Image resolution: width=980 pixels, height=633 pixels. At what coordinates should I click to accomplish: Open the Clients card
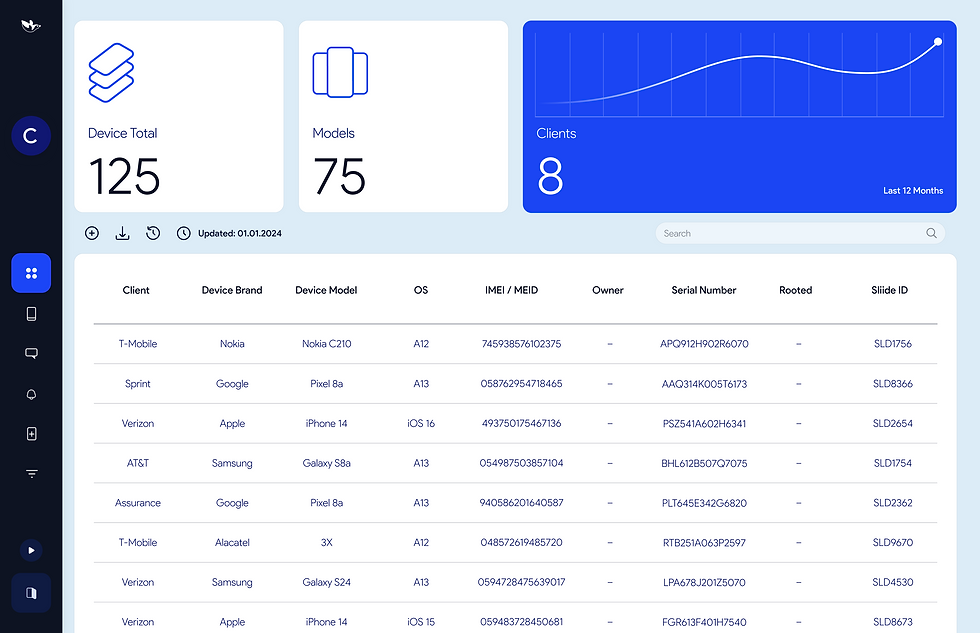(x=739, y=117)
